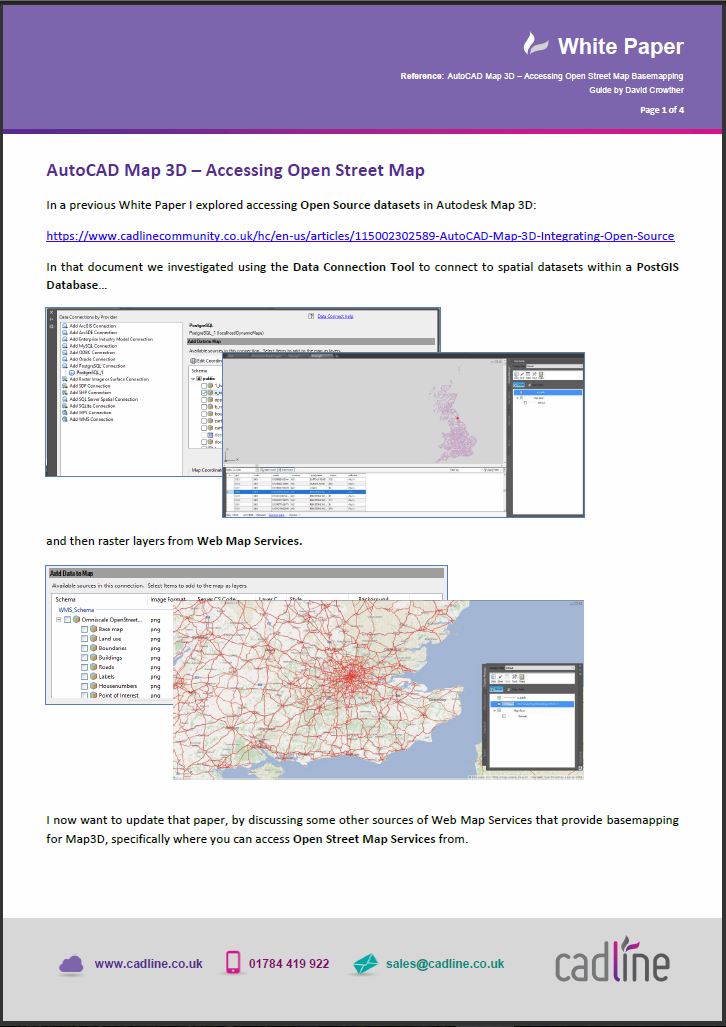Collapse the public schema tree node

point(193,379)
